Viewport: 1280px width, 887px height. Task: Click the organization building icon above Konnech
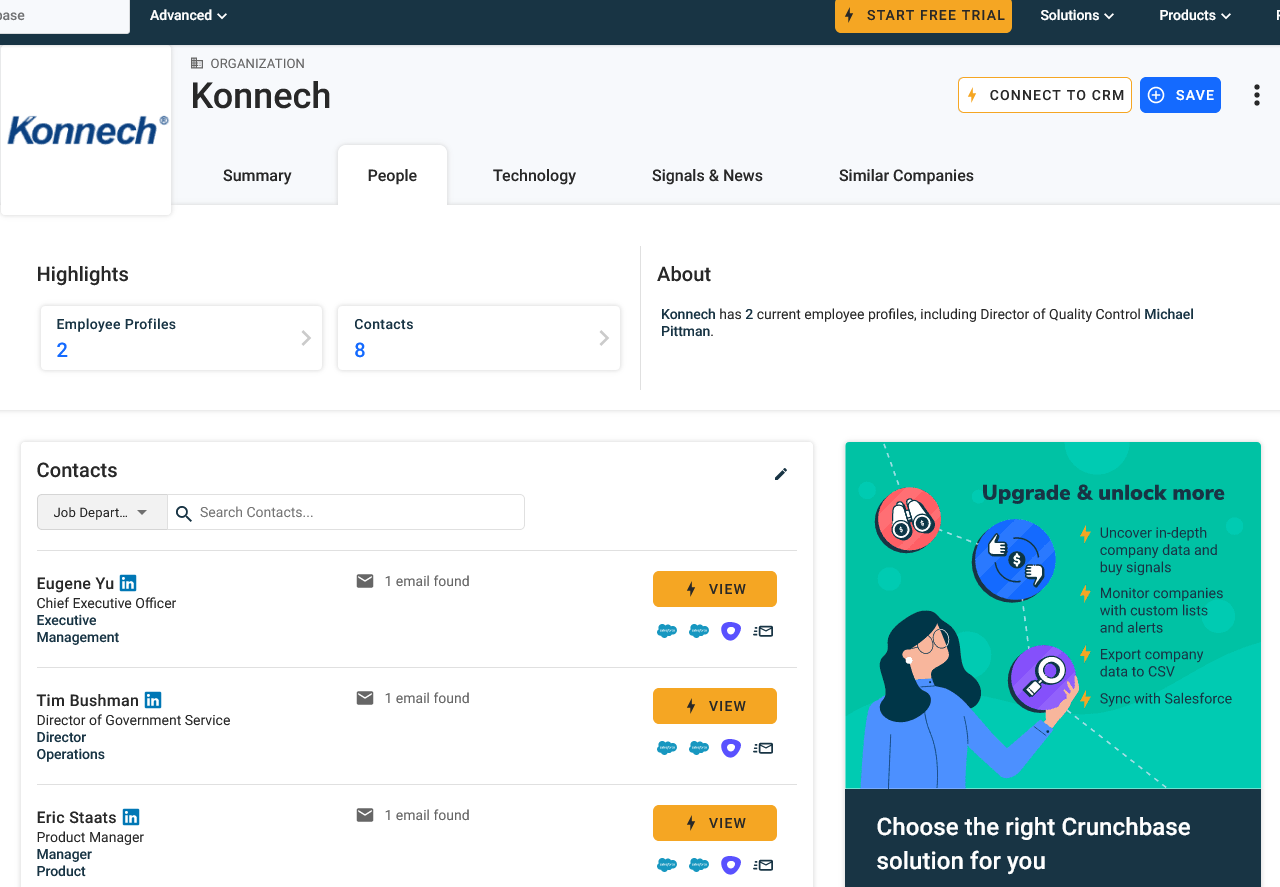pyautogui.click(x=197, y=63)
